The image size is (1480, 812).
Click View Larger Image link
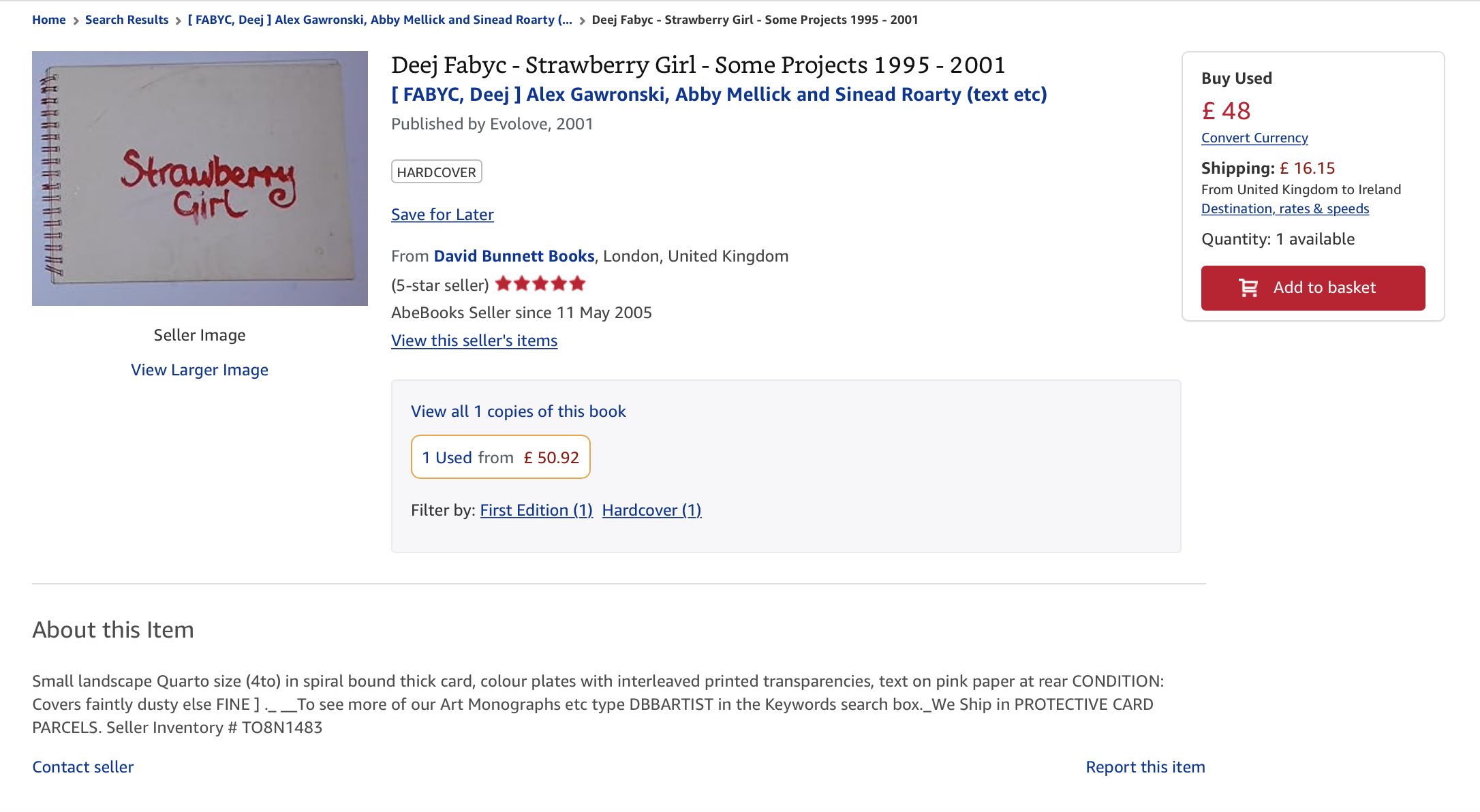point(200,370)
